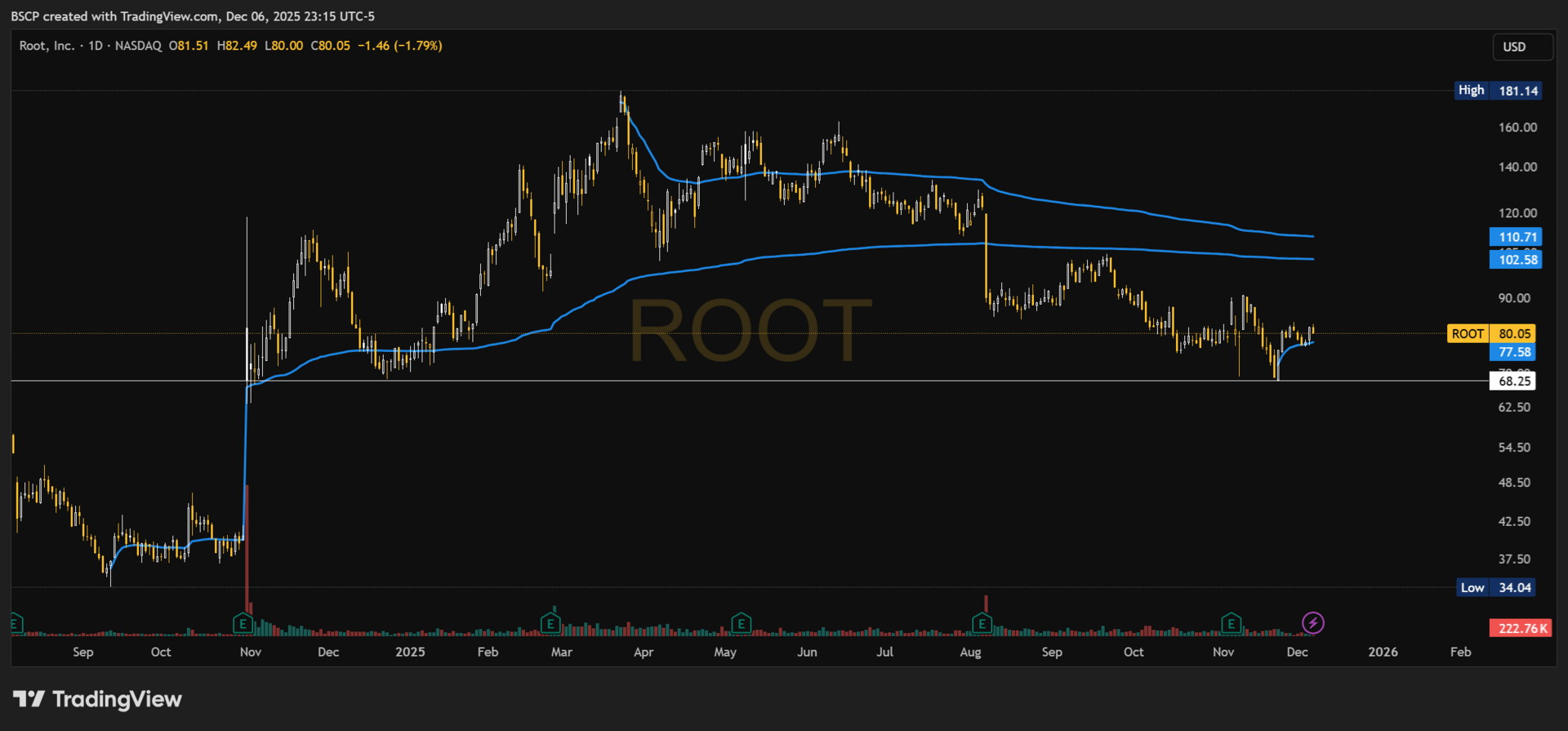Click the High 181.14 price label
This screenshot has width=1568, height=731.
coord(1499,91)
